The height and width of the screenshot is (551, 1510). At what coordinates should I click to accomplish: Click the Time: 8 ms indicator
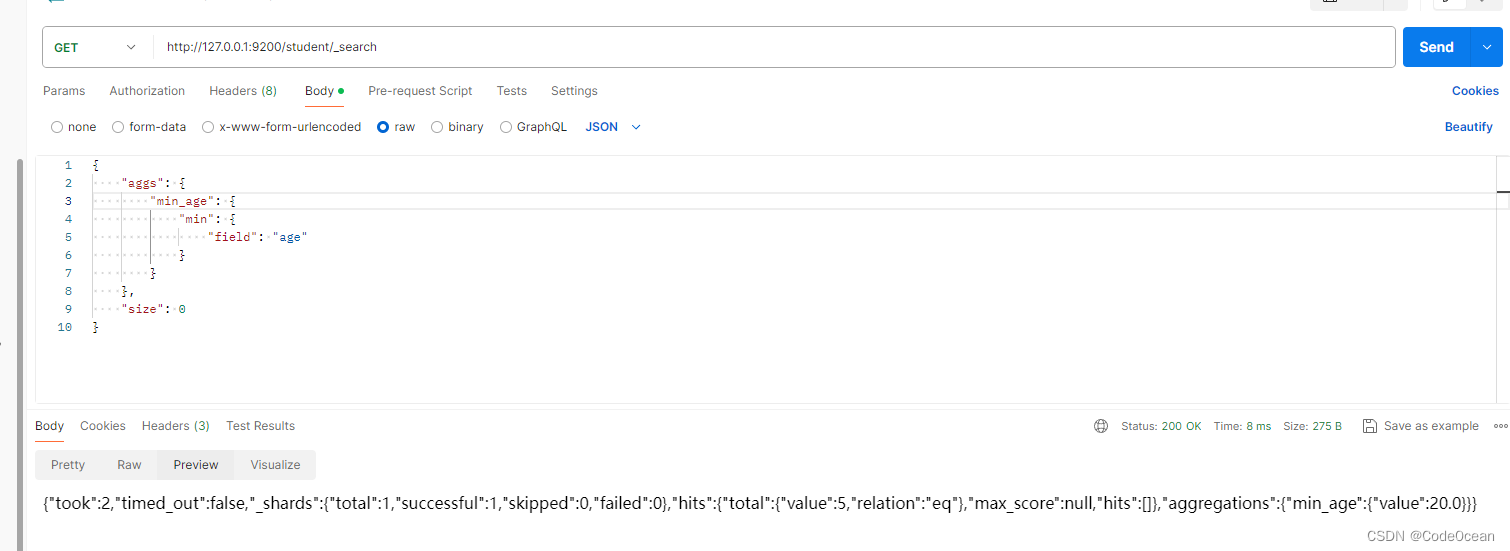pyautogui.click(x=1242, y=426)
